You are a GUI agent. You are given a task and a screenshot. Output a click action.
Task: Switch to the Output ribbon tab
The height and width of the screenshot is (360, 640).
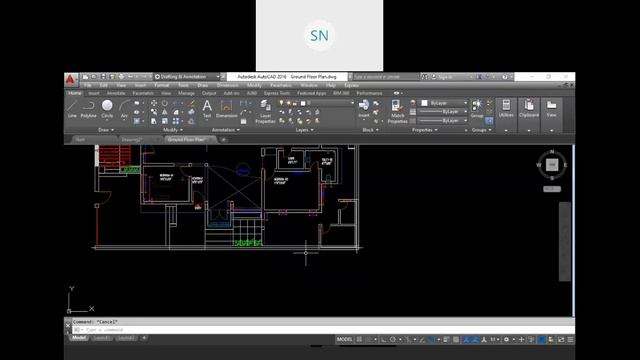pos(209,93)
